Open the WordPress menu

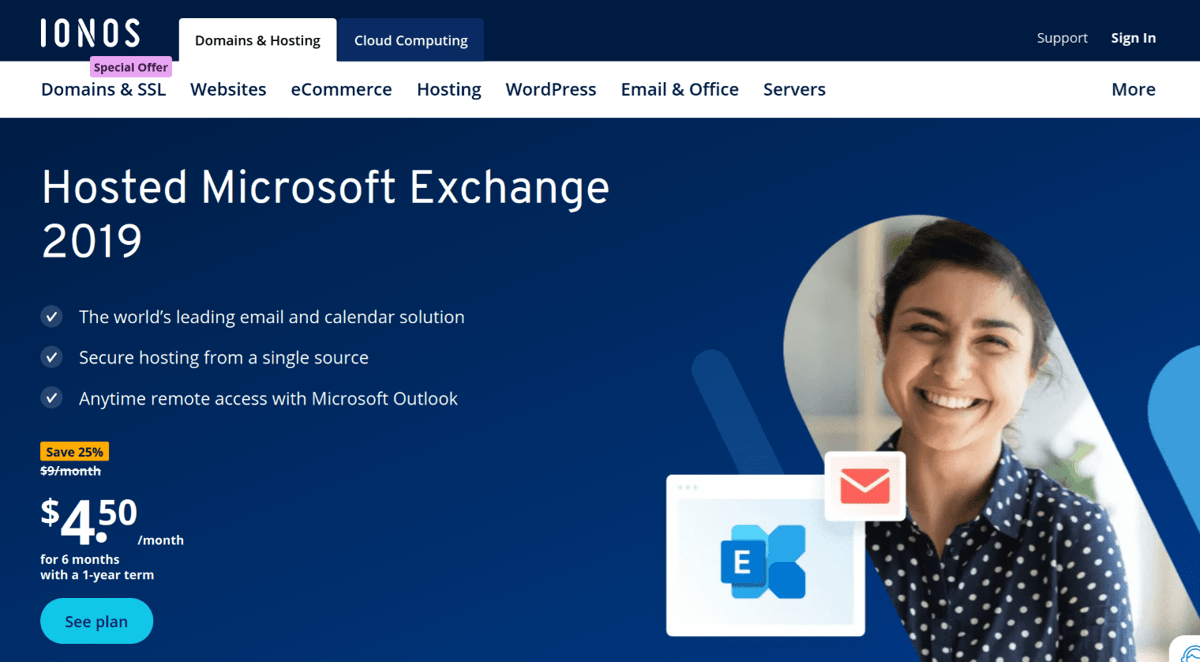pyautogui.click(x=551, y=89)
